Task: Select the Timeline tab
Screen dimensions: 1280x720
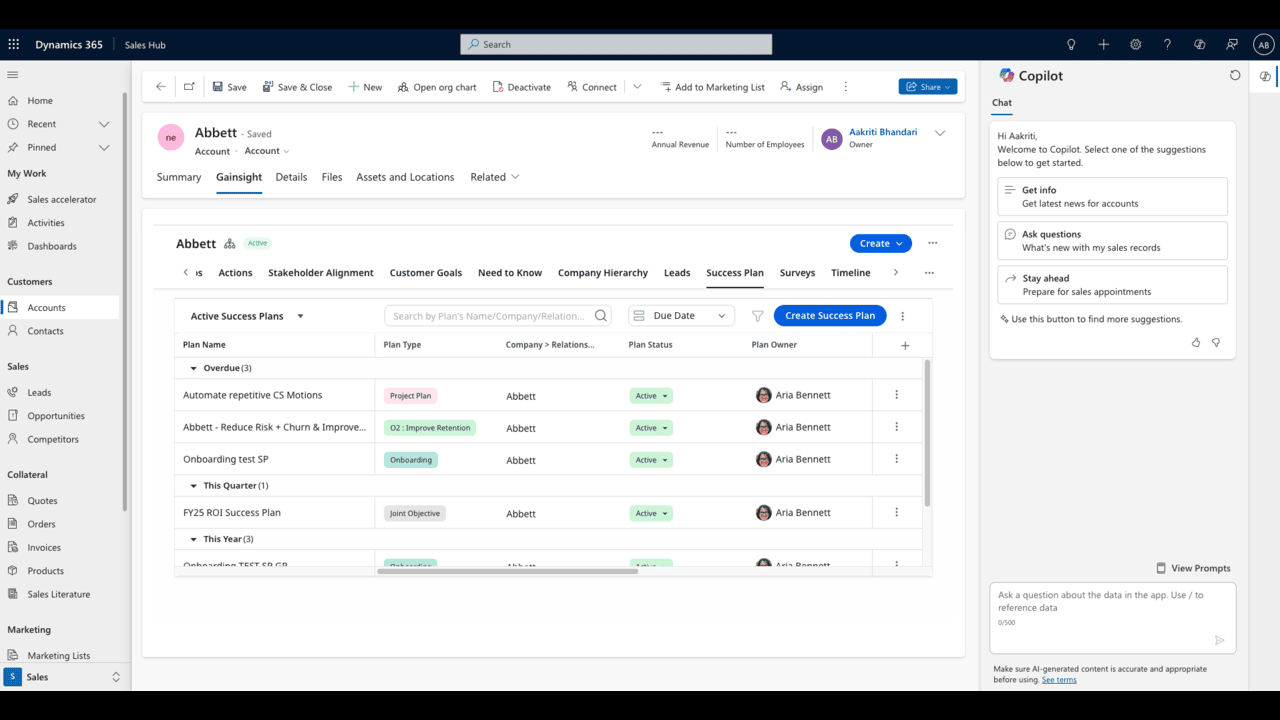Action: (851, 273)
